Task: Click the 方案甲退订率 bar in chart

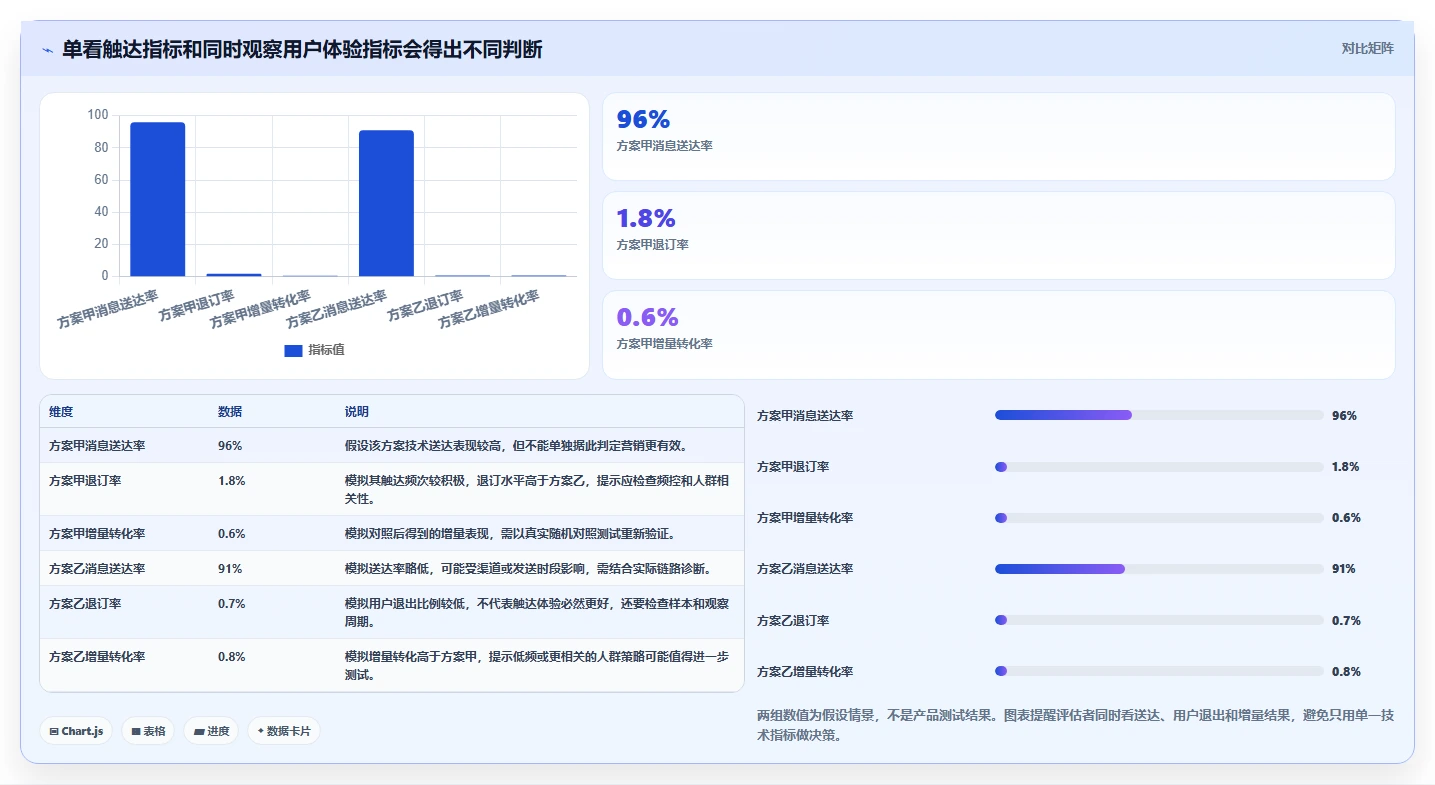Action: (x=234, y=274)
